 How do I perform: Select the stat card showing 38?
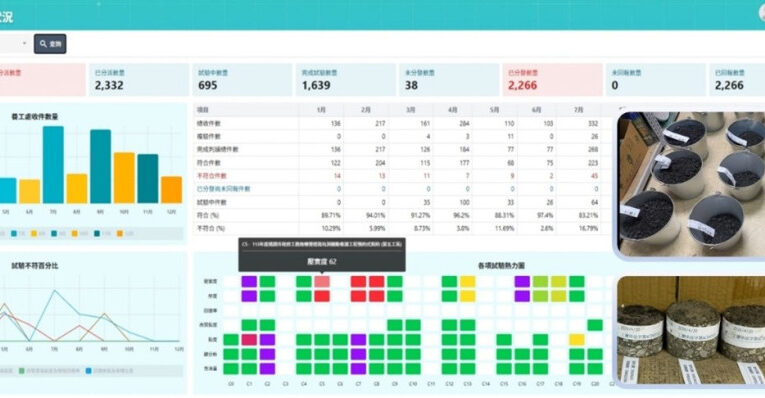449,80
